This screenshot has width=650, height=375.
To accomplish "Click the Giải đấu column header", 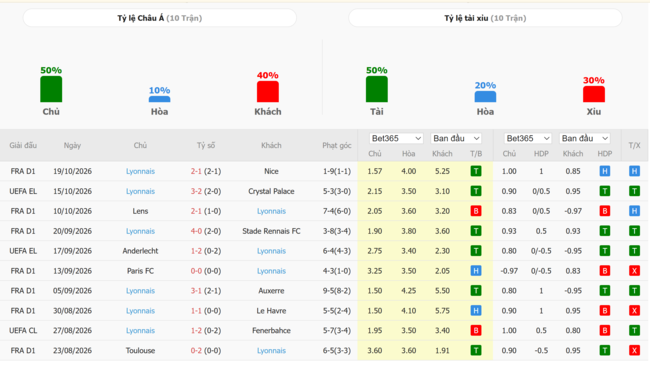I will (23, 145).
